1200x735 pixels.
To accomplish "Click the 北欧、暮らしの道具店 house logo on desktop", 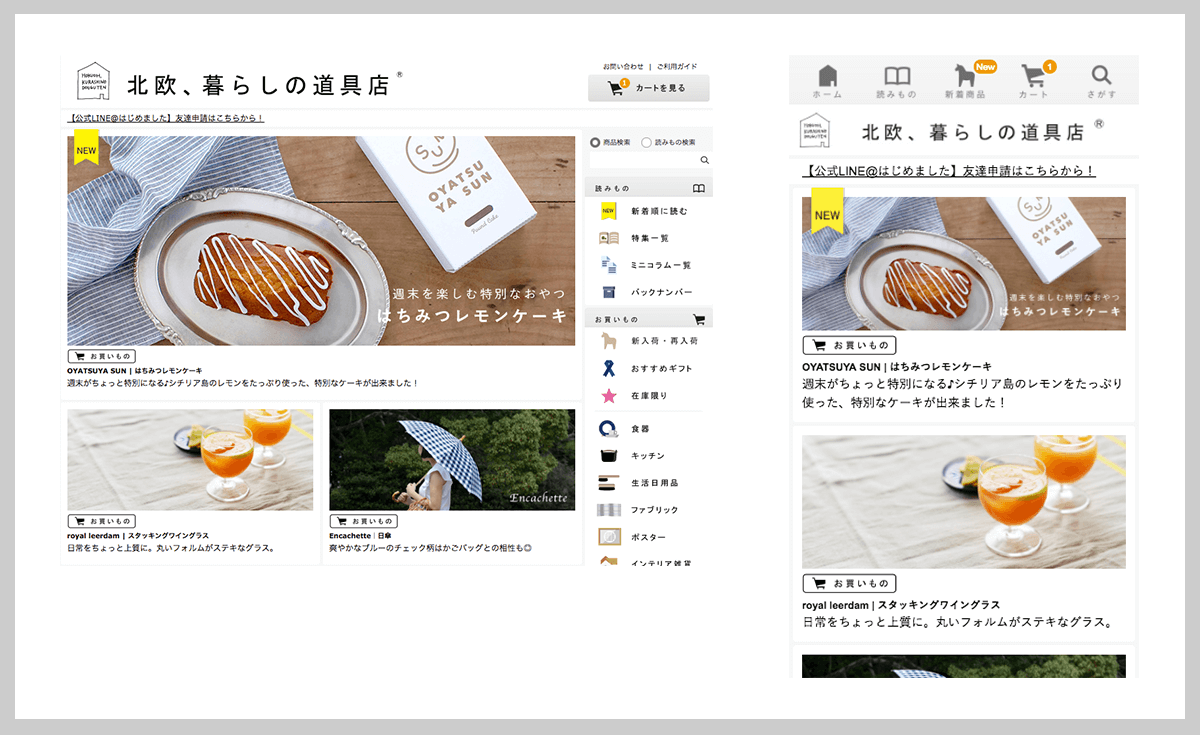I will (93, 82).
